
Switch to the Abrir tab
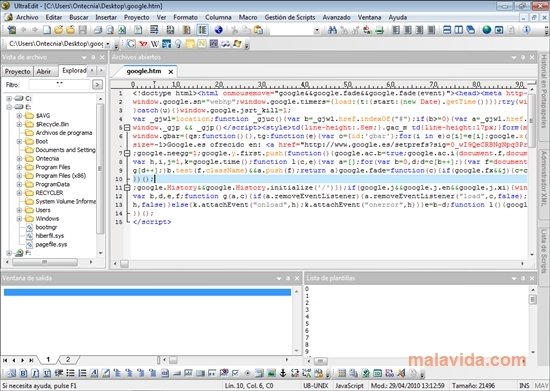(44, 71)
